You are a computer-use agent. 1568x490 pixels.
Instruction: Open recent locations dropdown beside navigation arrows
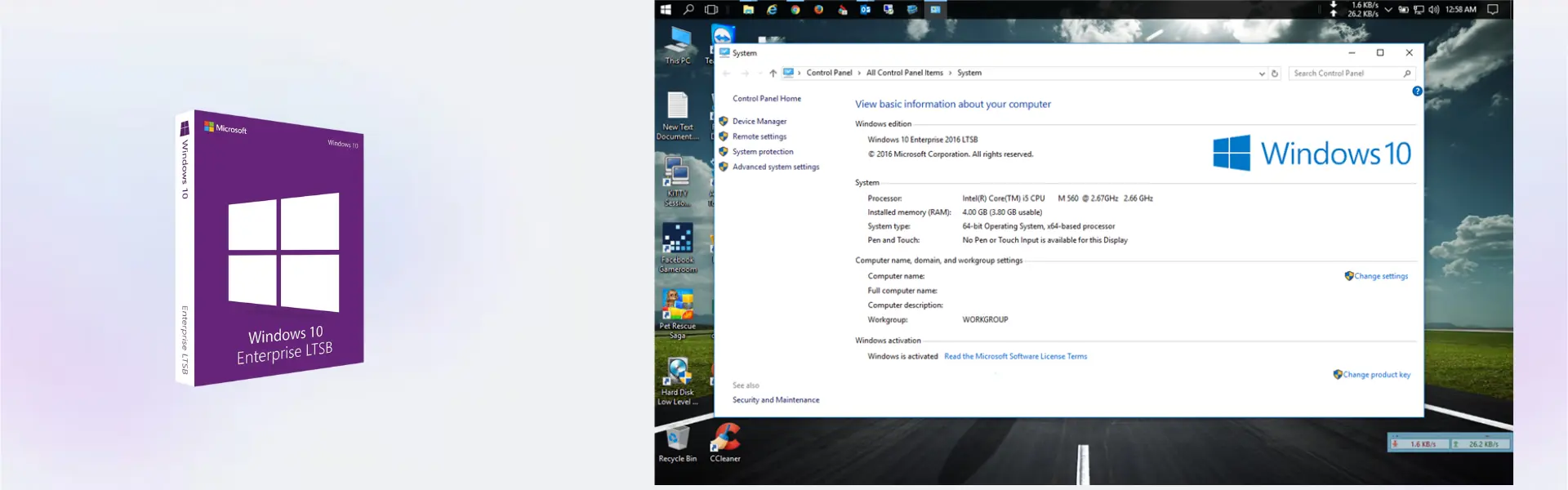(759, 73)
